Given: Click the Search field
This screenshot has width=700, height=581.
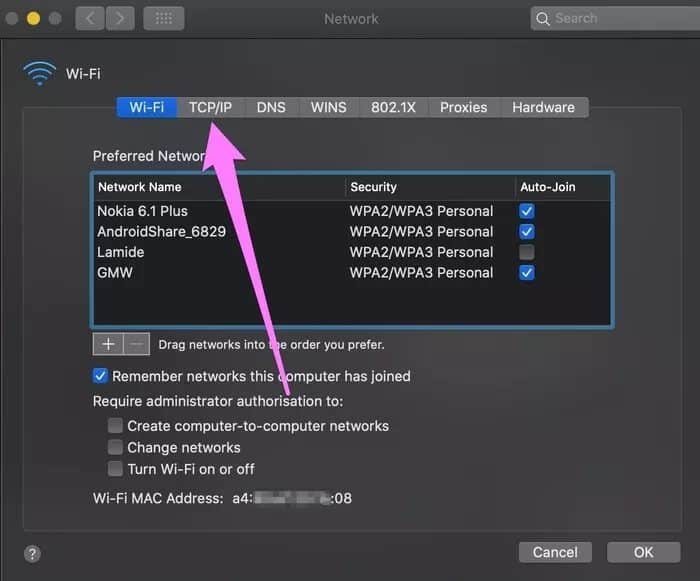Looking at the screenshot, I should (615, 18).
